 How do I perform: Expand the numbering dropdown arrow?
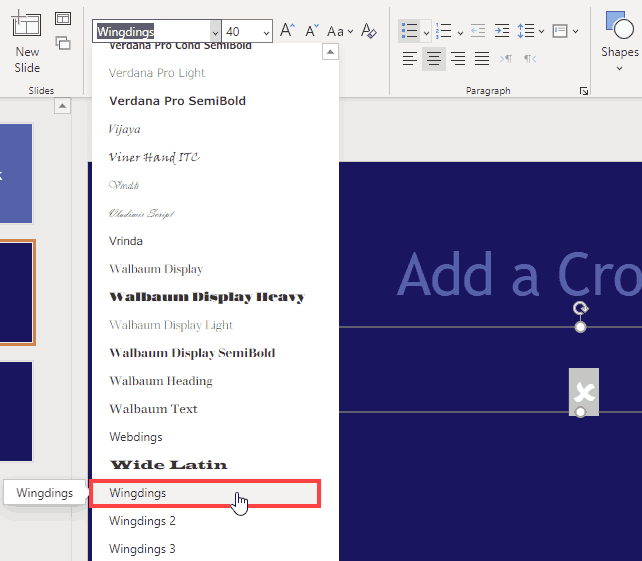(x=460, y=32)
